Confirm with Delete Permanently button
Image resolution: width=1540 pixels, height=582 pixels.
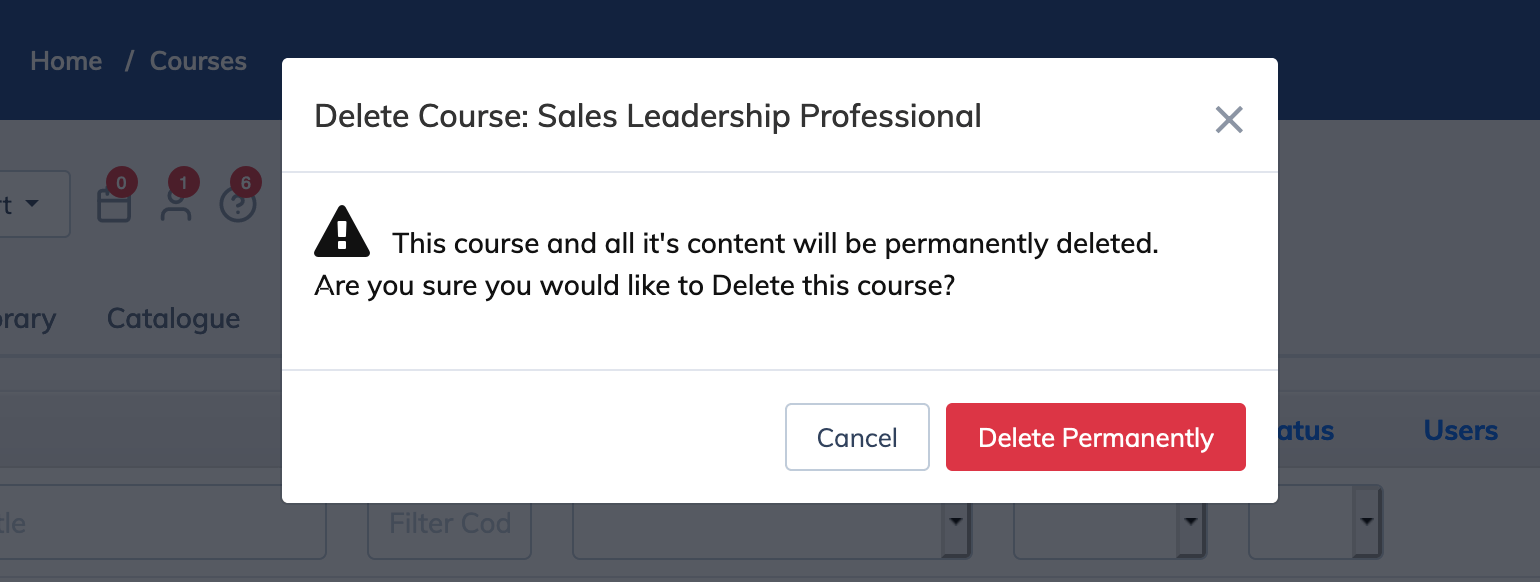[x=1096, y=437]
